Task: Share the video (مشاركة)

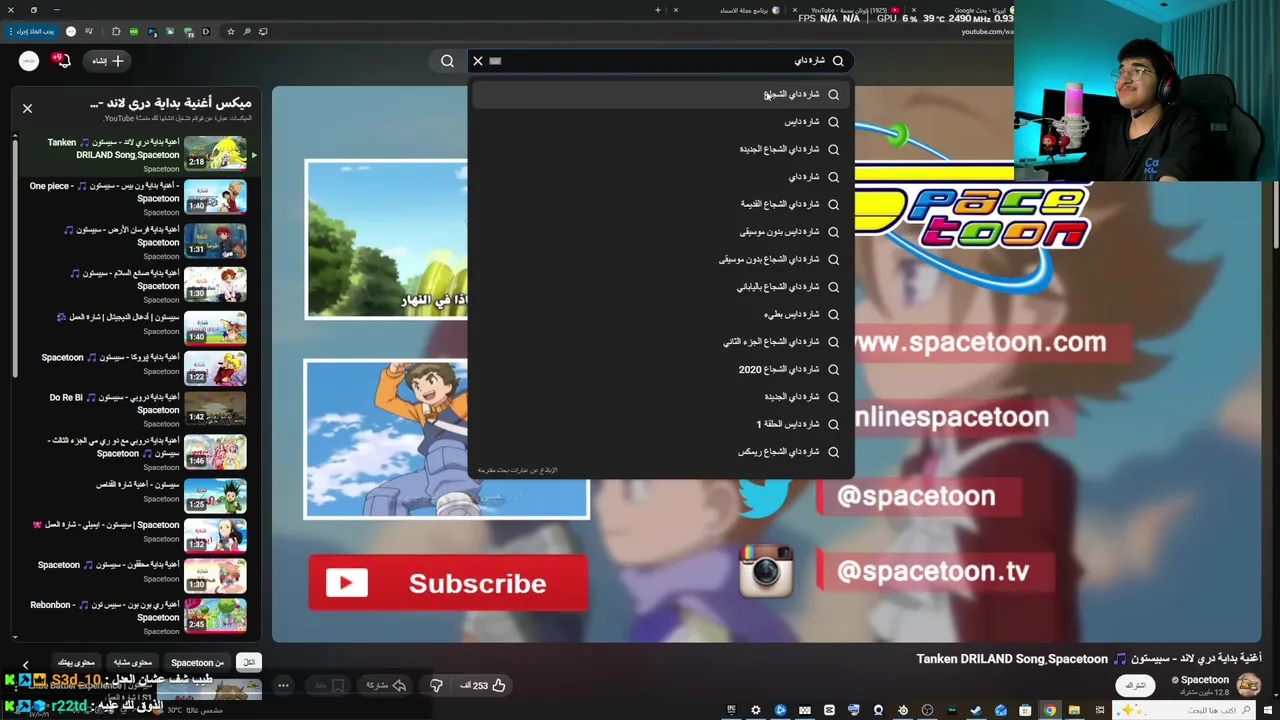Action: tap(386, 685)
